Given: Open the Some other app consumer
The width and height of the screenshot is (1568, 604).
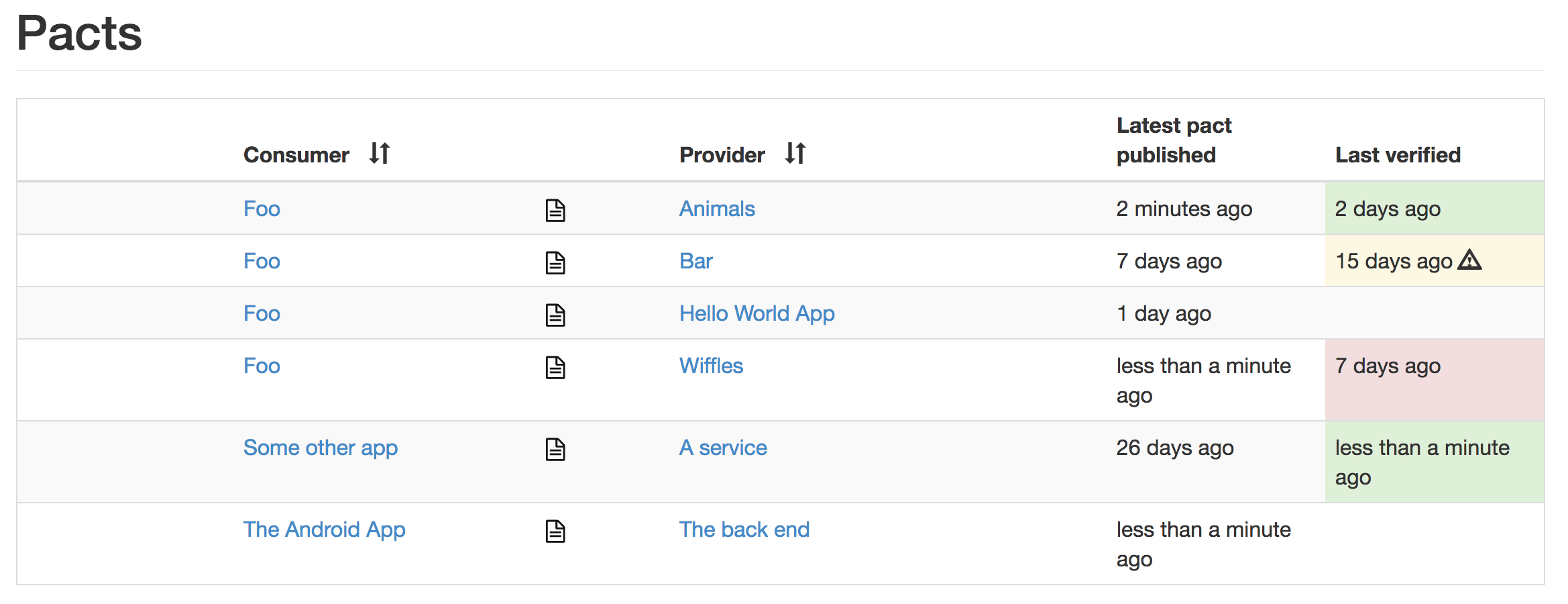Looking at the screenshot, I should (x=321, y=448).
